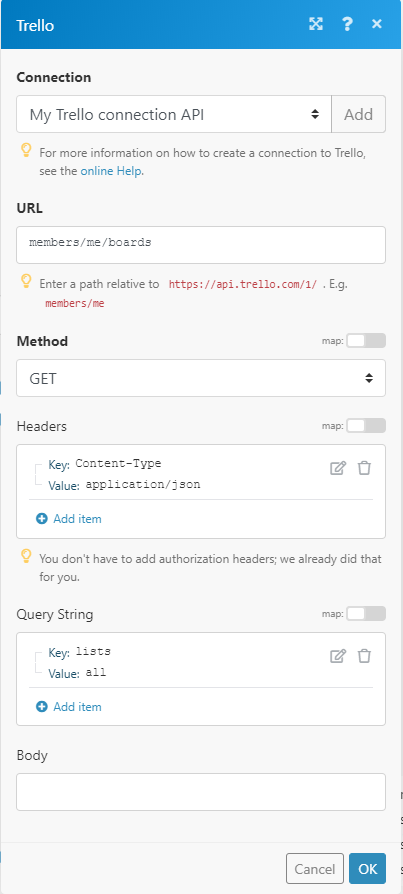Screen dimensions: 403x894
Task: Delete the lists query string item
Action: [x=364, y=656]
